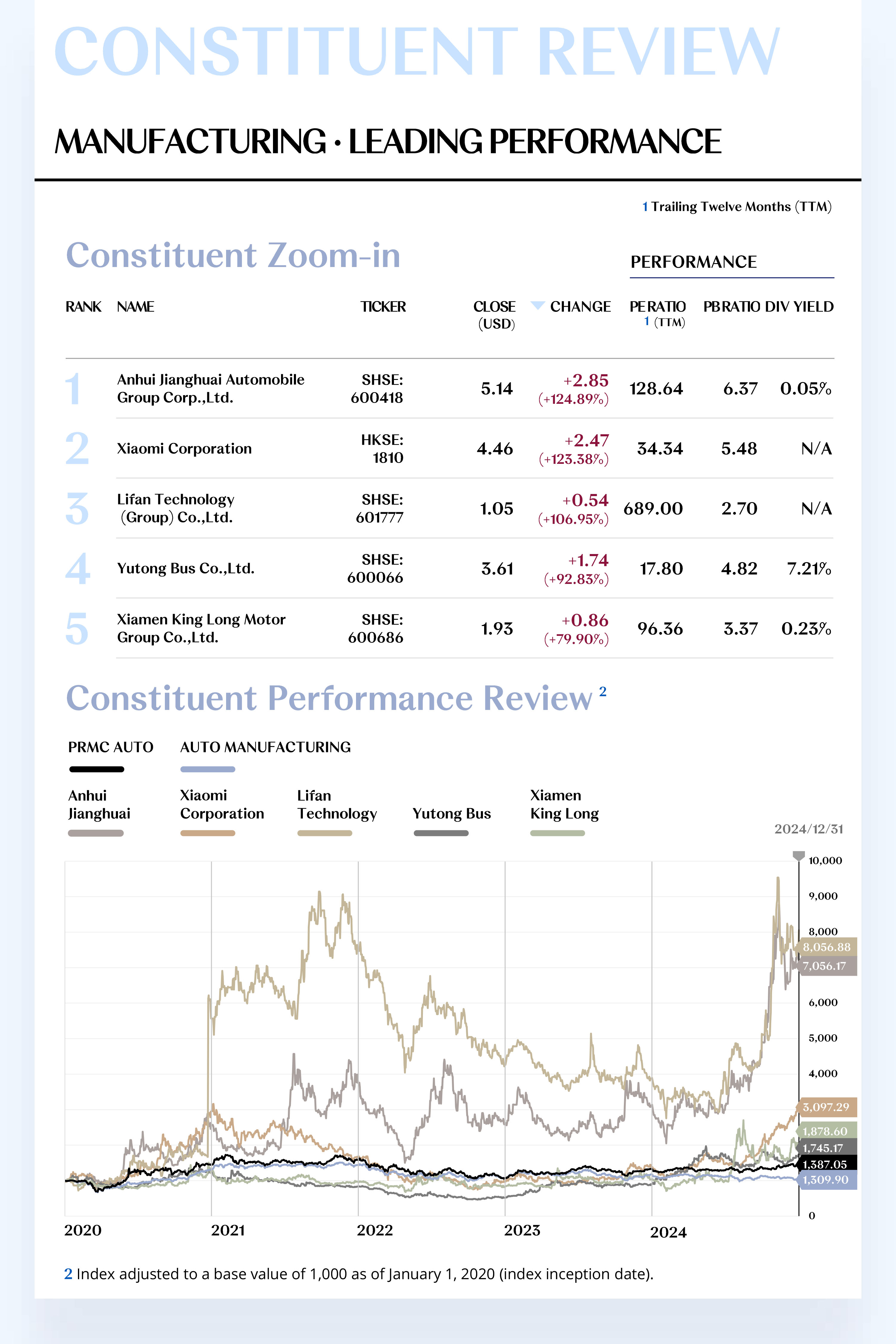Click the Lifan Technology legend color swatch
The height and width of the screenshot is (1344, 896).
point(325,833)
